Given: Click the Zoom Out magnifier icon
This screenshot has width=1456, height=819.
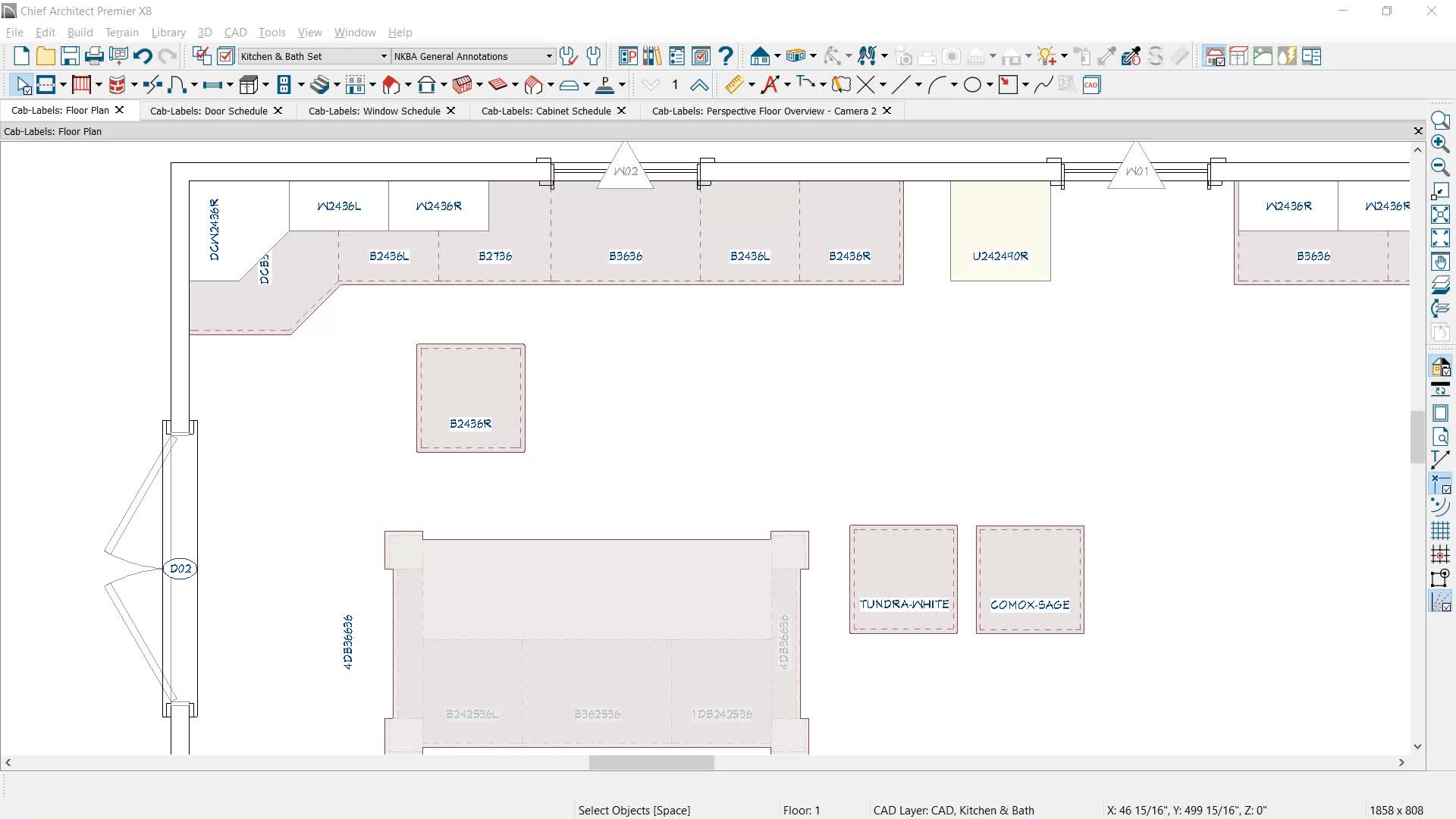Looking at the screenshot, I should [x=1440, y=167].
